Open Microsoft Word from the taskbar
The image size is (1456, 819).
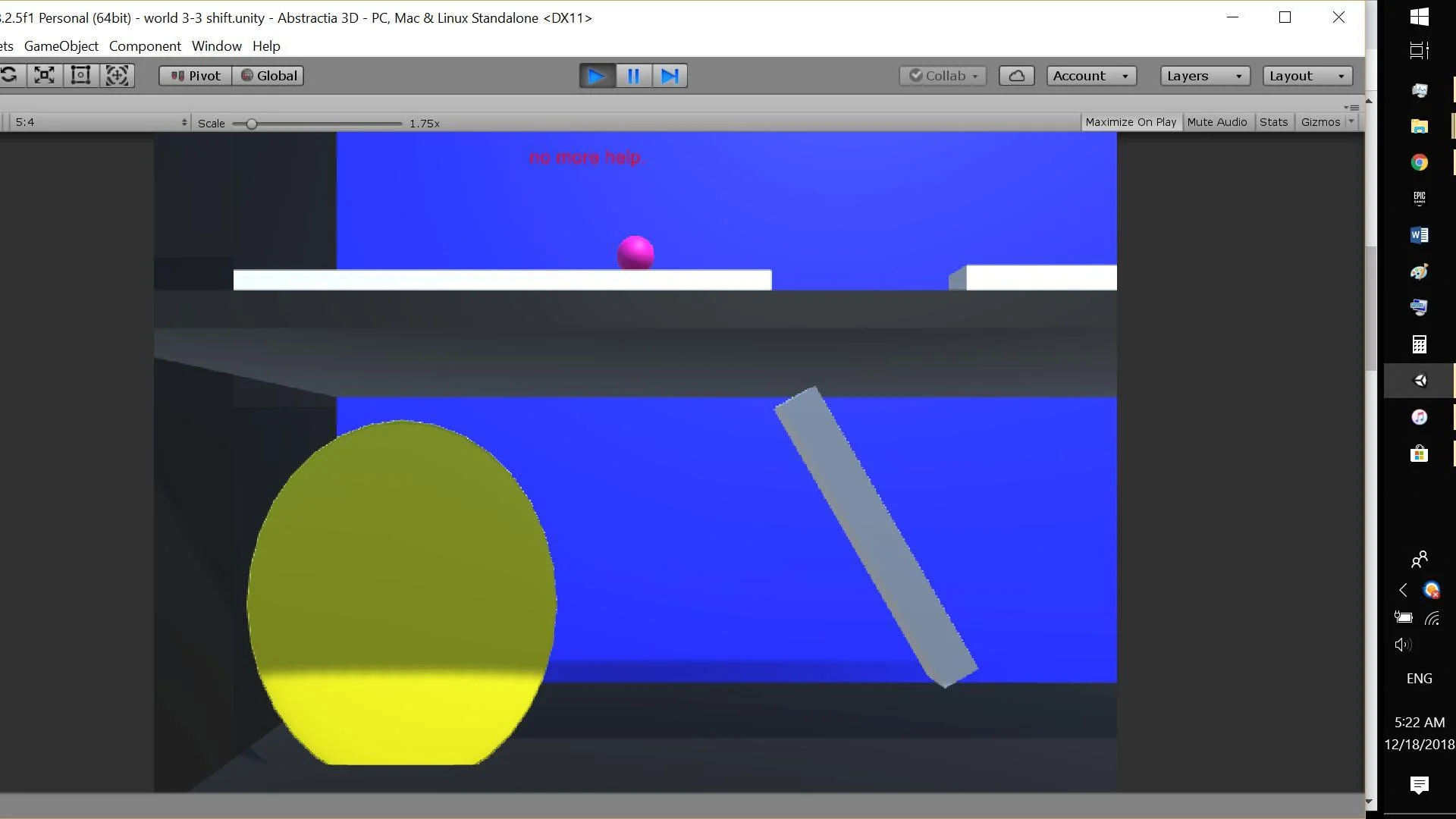click(x=1419, y=235)
